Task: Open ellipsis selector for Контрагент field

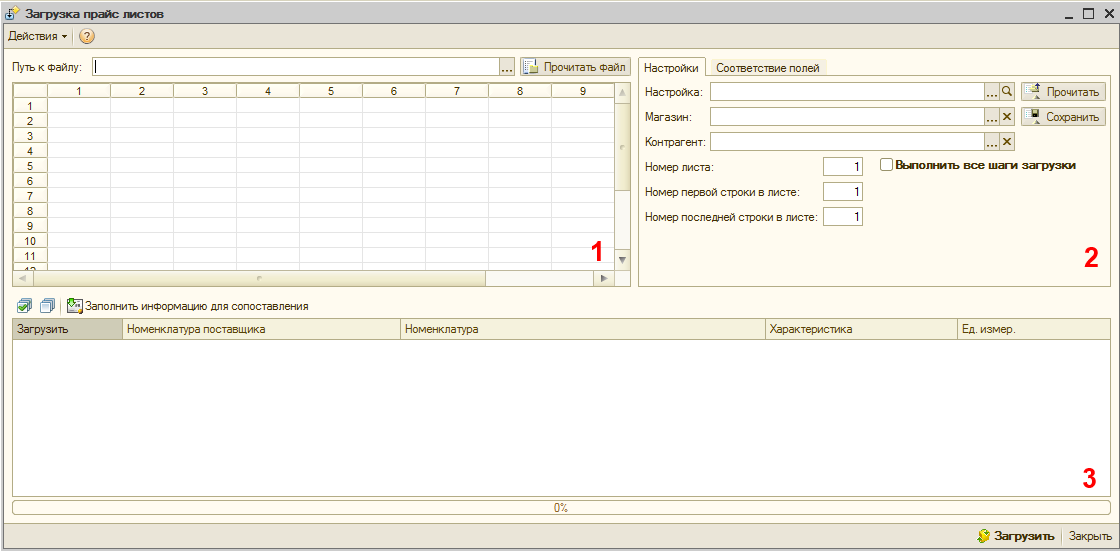Action: (x=992, y=142)
